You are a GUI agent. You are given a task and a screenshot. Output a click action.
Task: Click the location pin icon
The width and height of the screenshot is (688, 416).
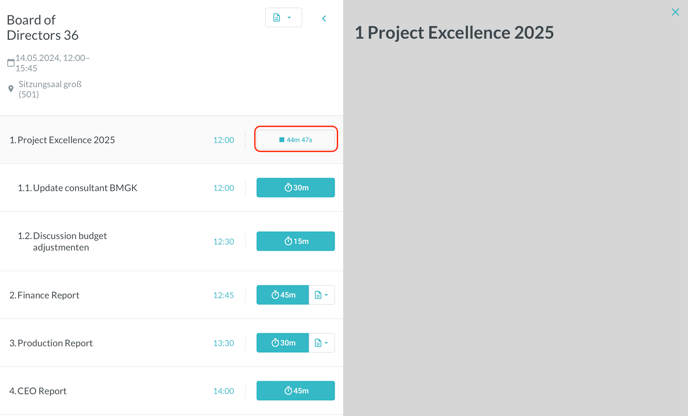click(x=11, y=89)
